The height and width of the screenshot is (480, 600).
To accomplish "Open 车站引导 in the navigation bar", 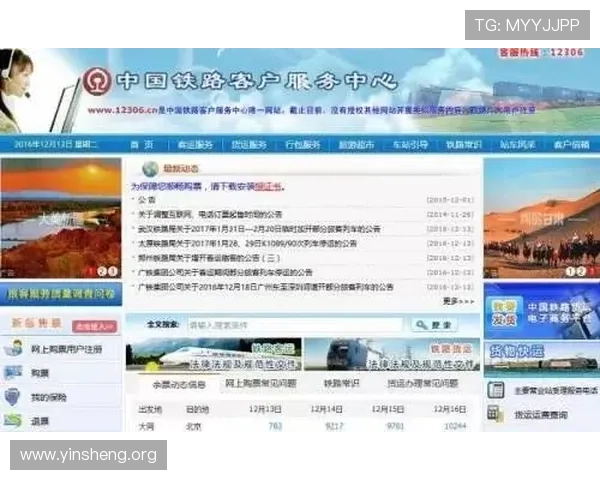I will [410, 145].
